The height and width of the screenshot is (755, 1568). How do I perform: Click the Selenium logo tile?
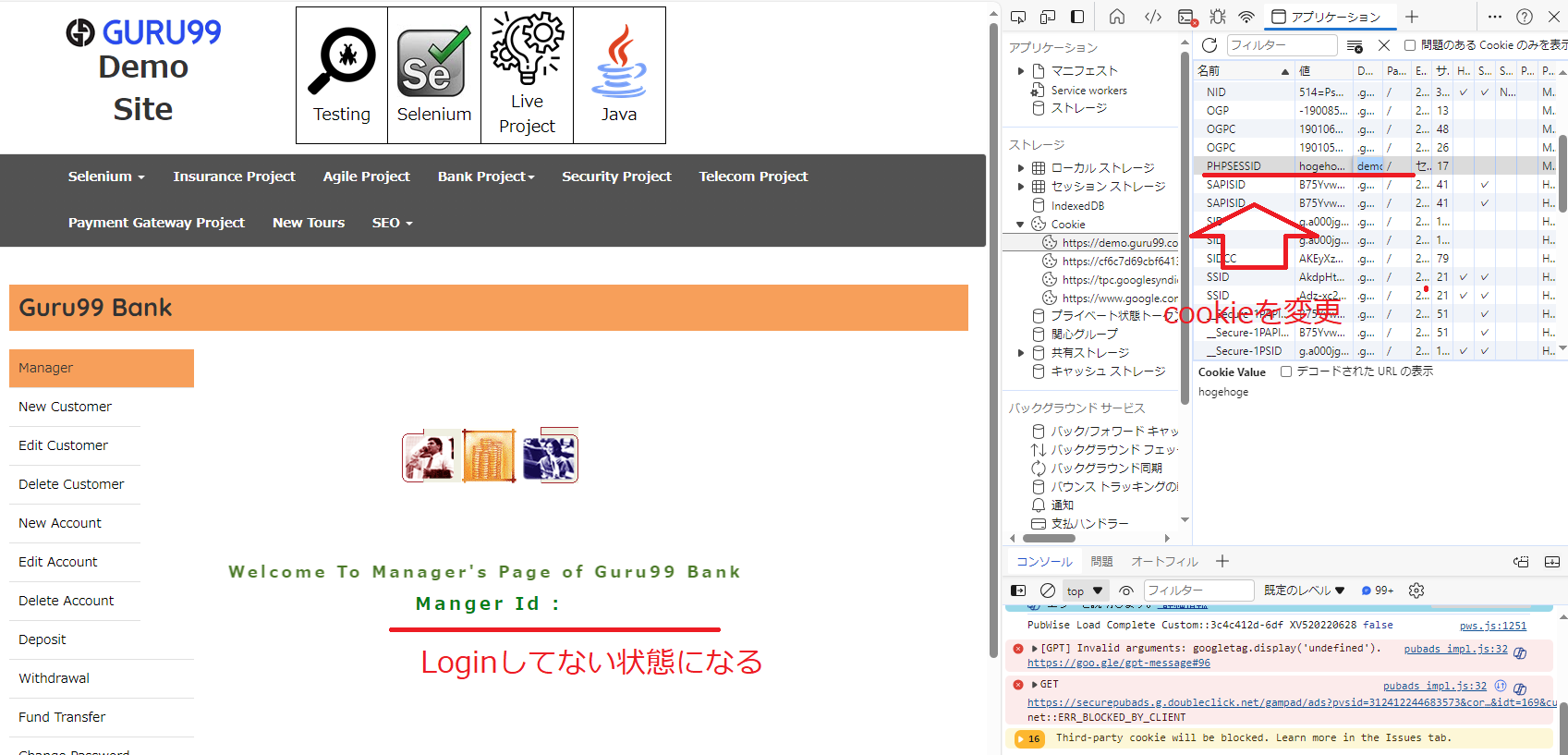tap(434, 76)
